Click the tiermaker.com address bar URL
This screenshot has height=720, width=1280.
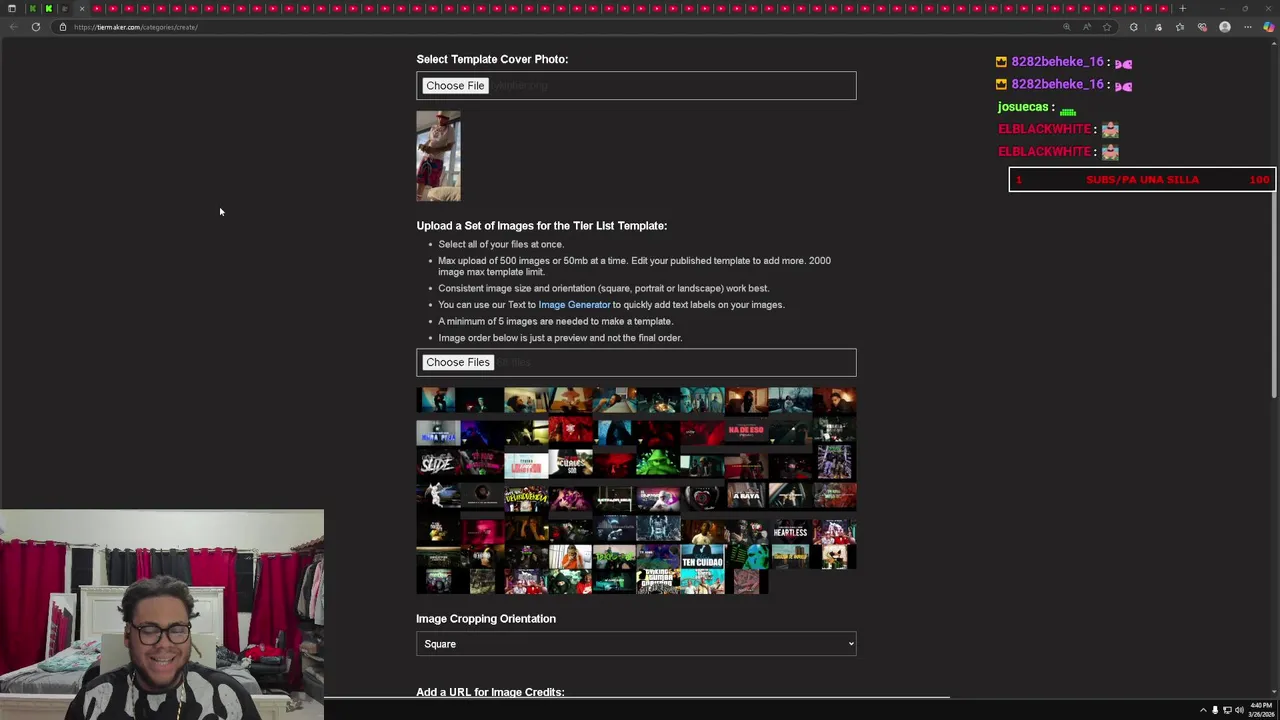(x=135, y=27)
